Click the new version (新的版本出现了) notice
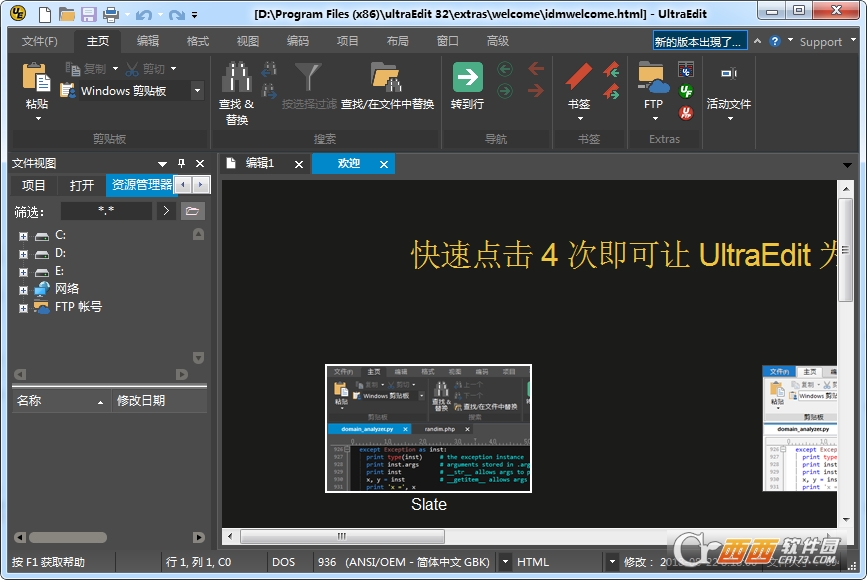This screenshot has width=867, height=580. 699,41
